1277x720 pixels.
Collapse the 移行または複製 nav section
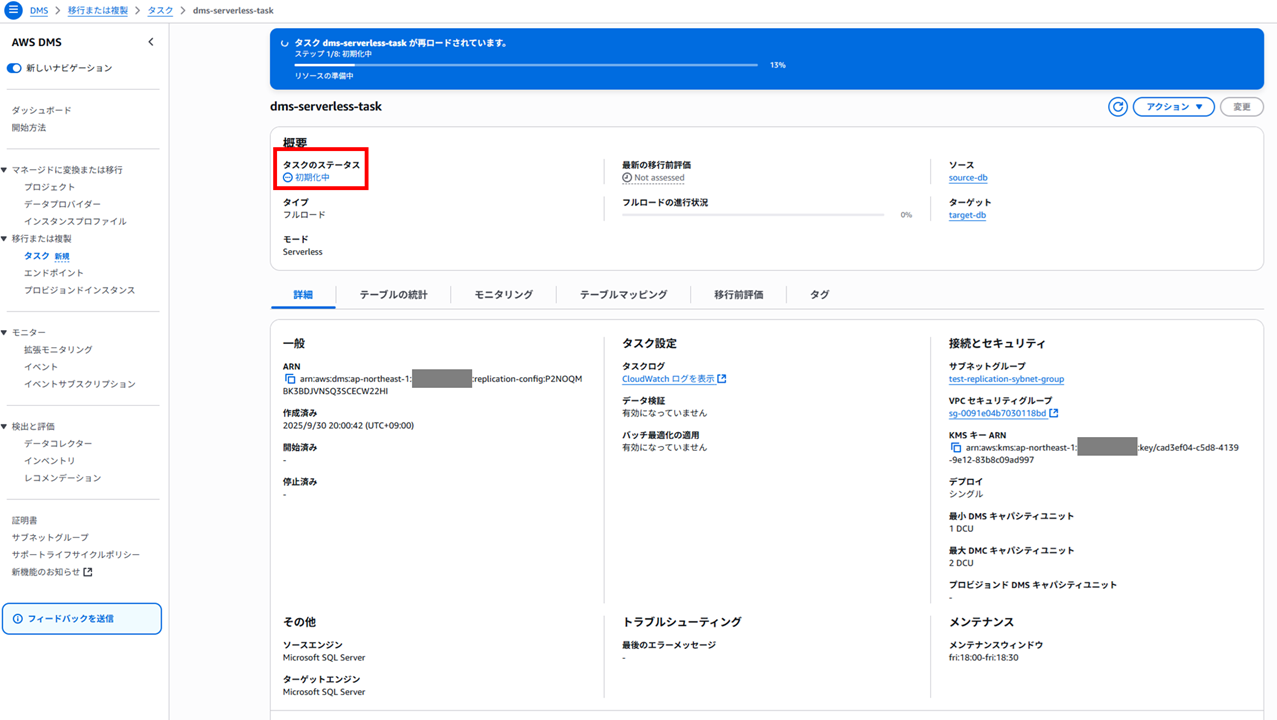point(5,239)
